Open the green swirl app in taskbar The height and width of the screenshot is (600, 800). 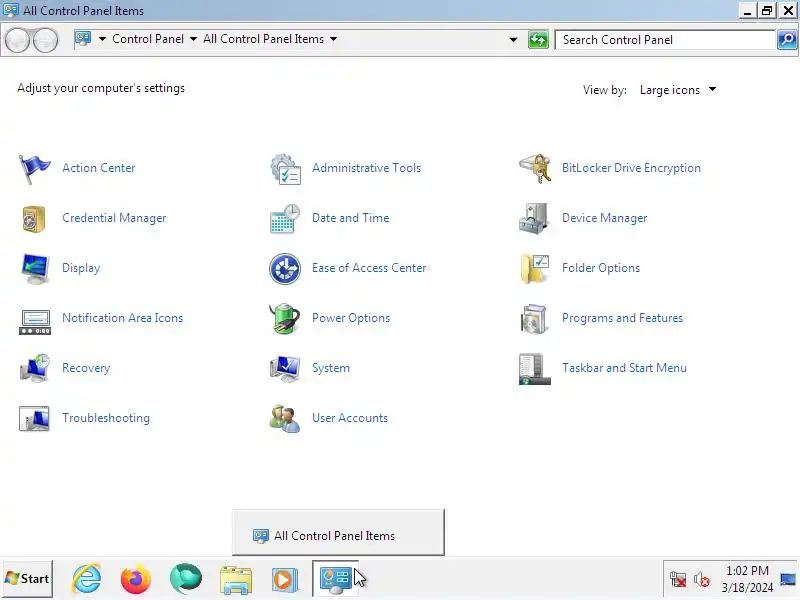coord(186,579)
